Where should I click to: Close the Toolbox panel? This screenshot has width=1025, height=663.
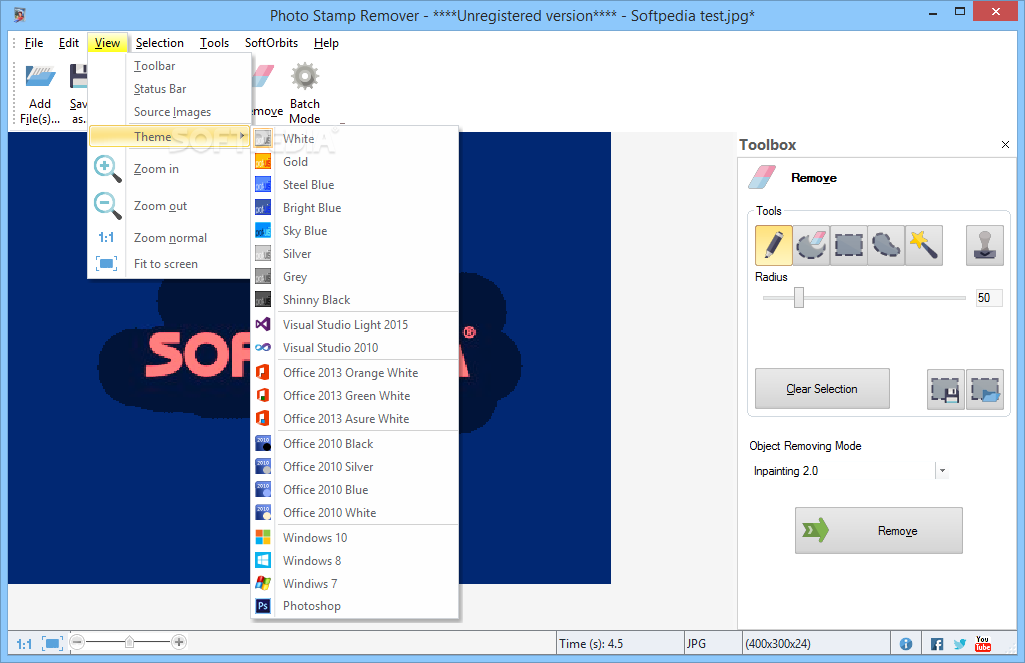pos(1005,144)
